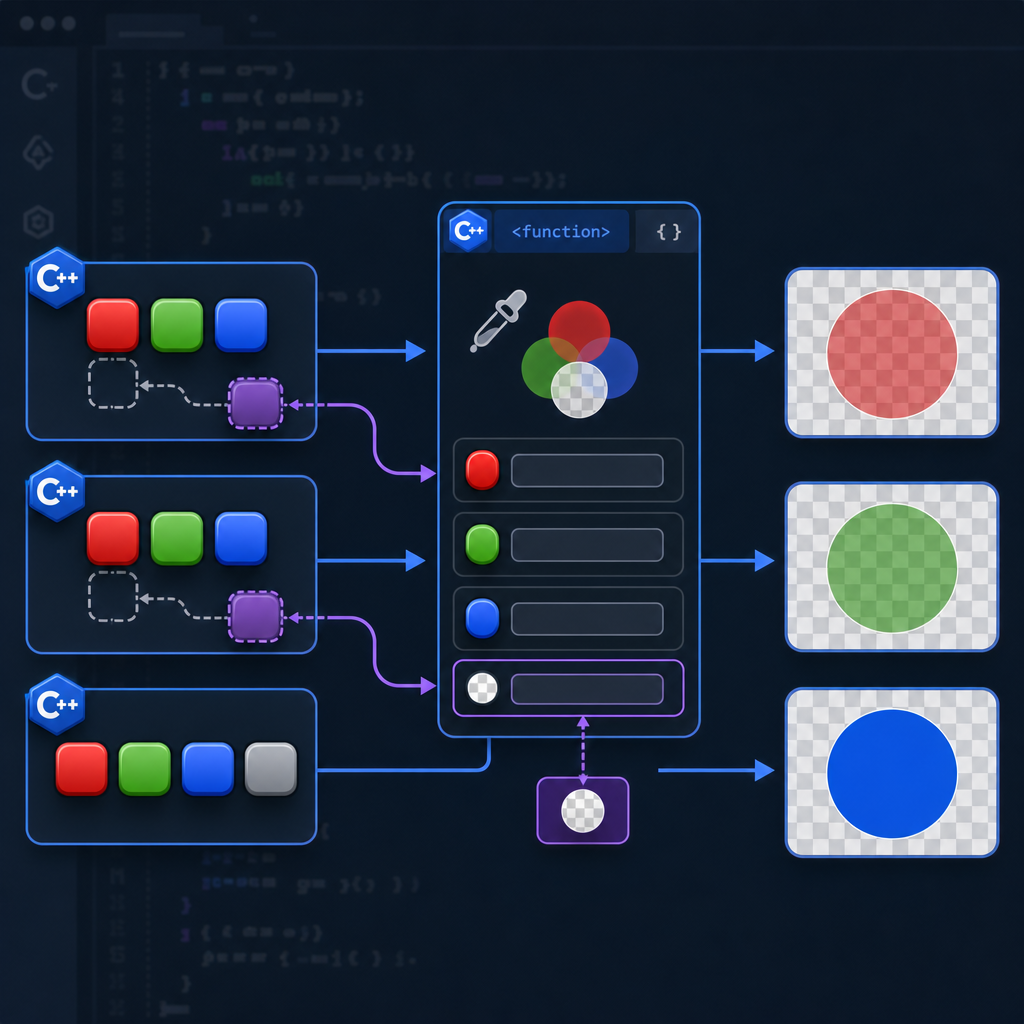Select the blue square in the four-swatch panel
Image resolution: width=1024 pixels, height=1024 pixels.
click(208, 769)
